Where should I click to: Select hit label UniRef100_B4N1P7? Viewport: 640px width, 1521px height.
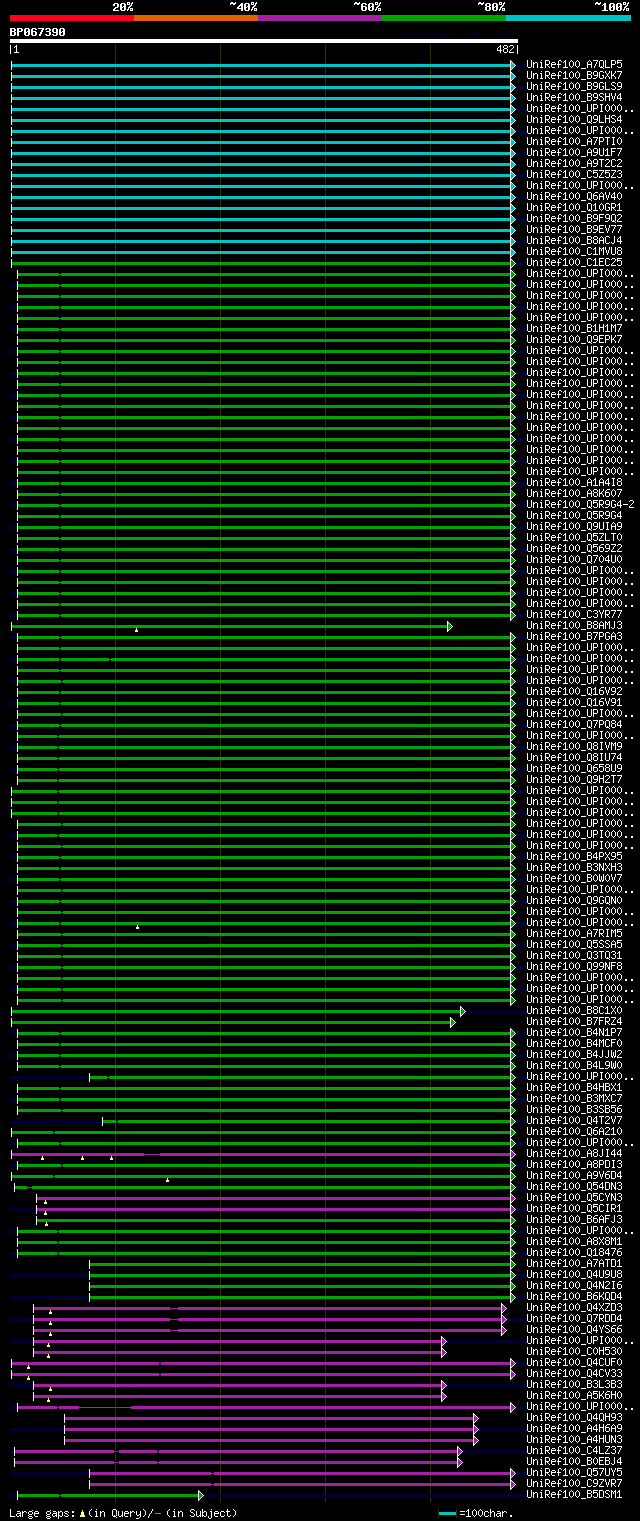click(574, 1032)
